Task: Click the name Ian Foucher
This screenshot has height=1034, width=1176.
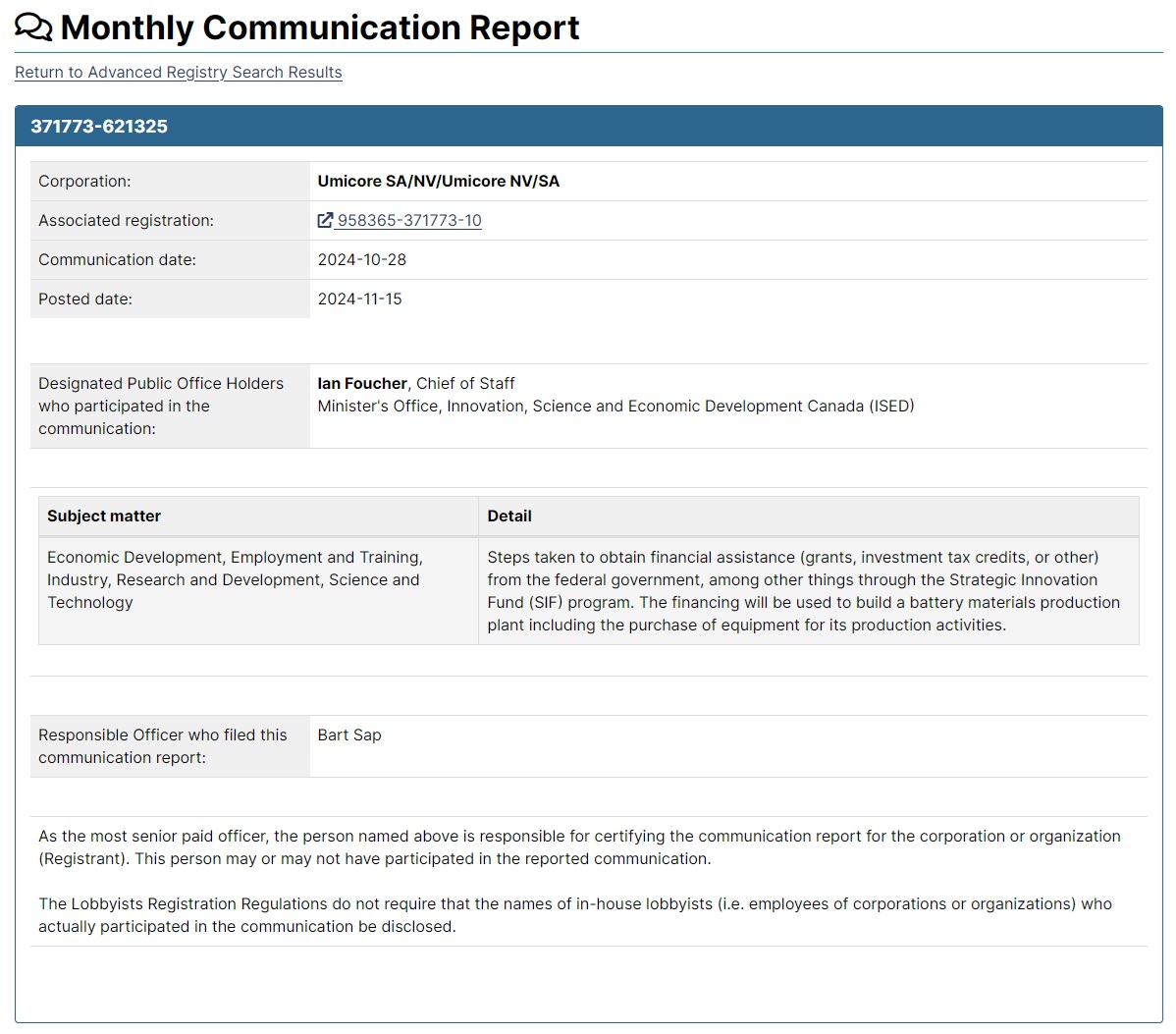Action: point(361,383)
